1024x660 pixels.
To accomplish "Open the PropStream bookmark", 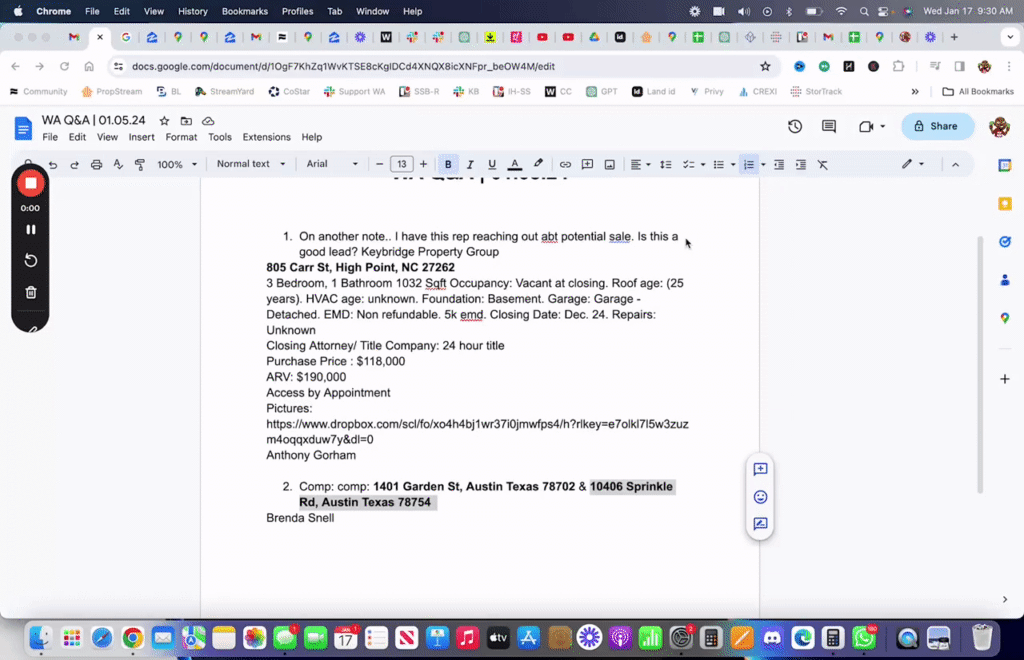I will [x=111, y=91].
